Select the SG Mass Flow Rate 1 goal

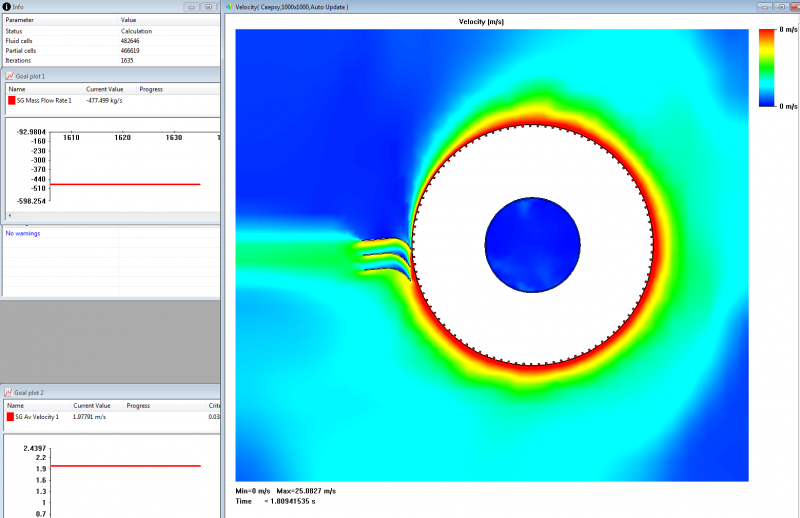coord(44,101)
